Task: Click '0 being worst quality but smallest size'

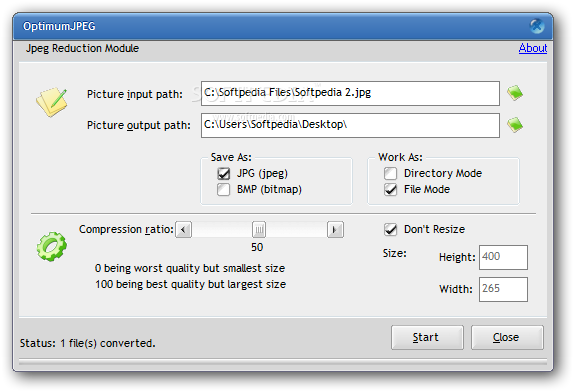Action: point(190,268)
